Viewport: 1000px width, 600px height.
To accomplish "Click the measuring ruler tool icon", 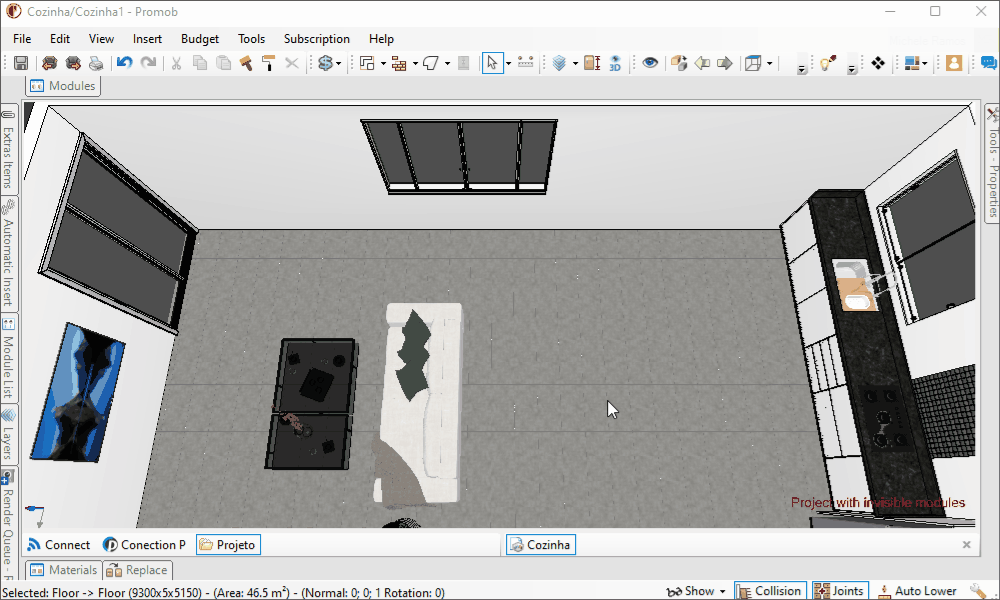I will [x=526, y=63].
